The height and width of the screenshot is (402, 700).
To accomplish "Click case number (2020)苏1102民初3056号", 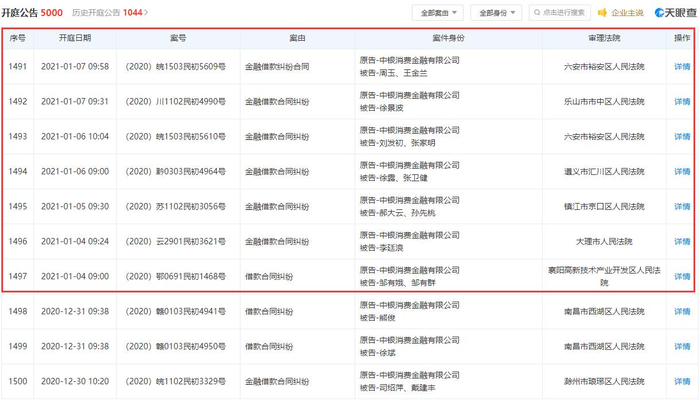I will click(175, 206).
